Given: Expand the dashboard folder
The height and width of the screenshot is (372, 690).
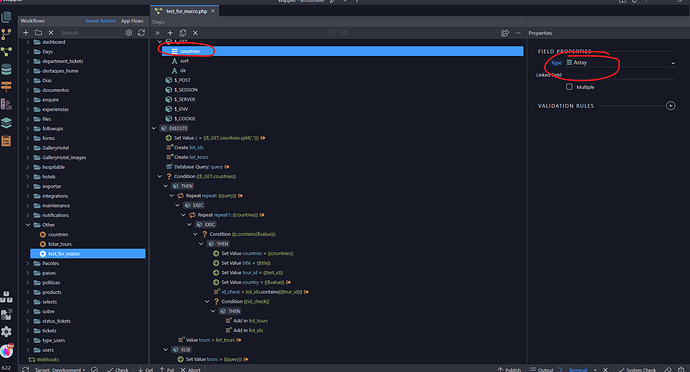Looking at the screenshot, I should [28, 42].
